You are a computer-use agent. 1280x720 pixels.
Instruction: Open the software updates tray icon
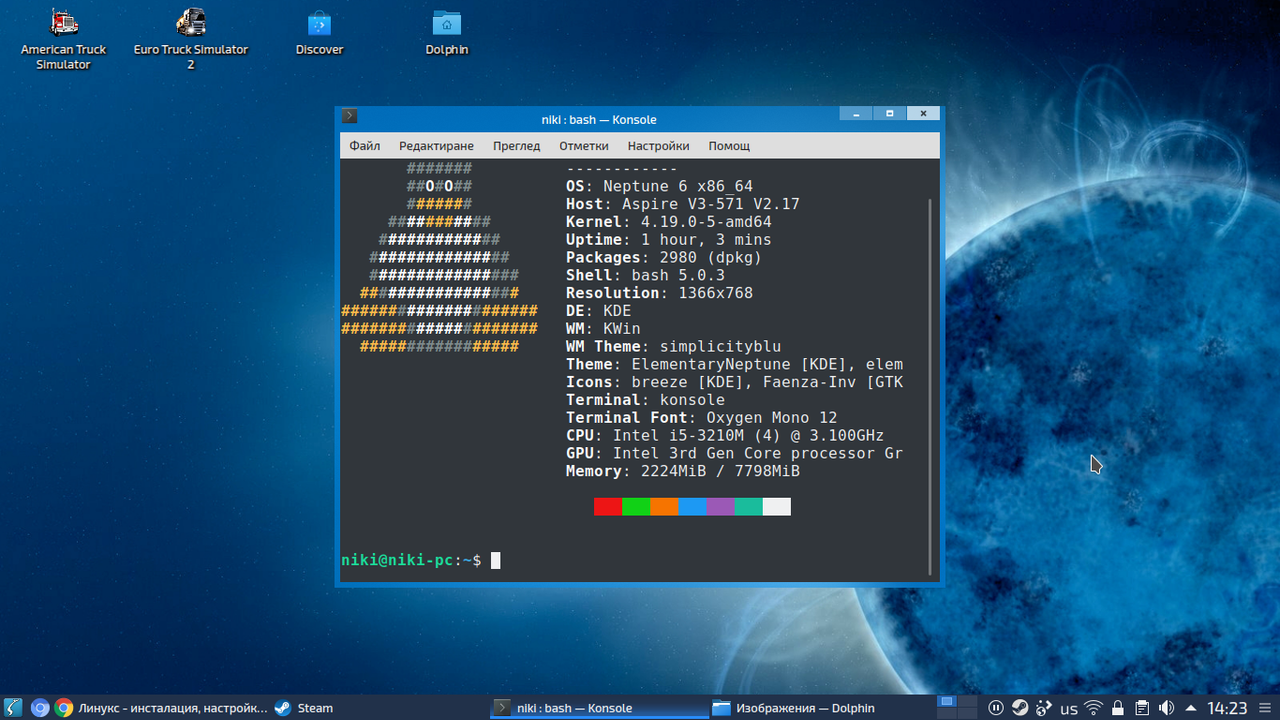(1044, 708)
